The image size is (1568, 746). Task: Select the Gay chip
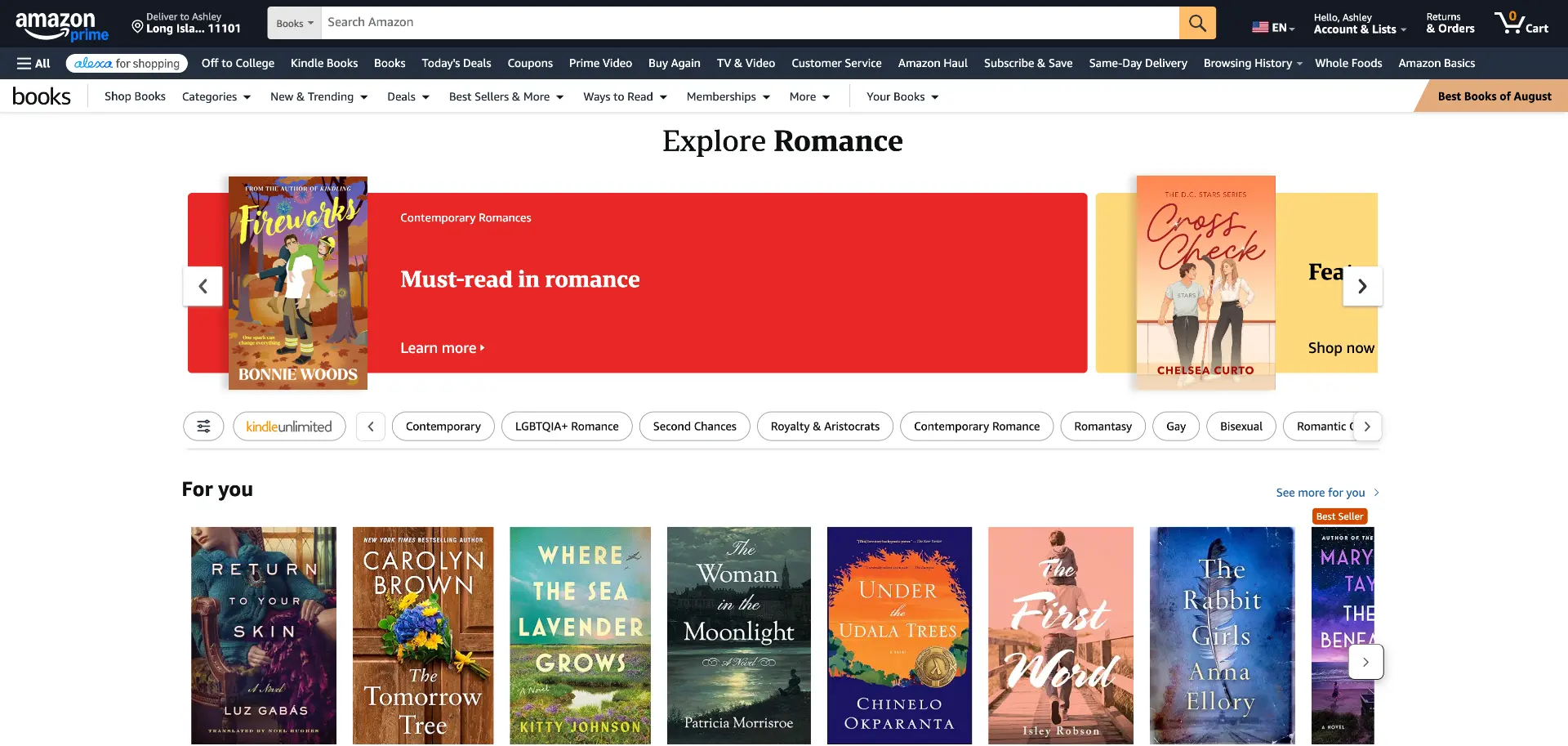[x=1176, y=427]
